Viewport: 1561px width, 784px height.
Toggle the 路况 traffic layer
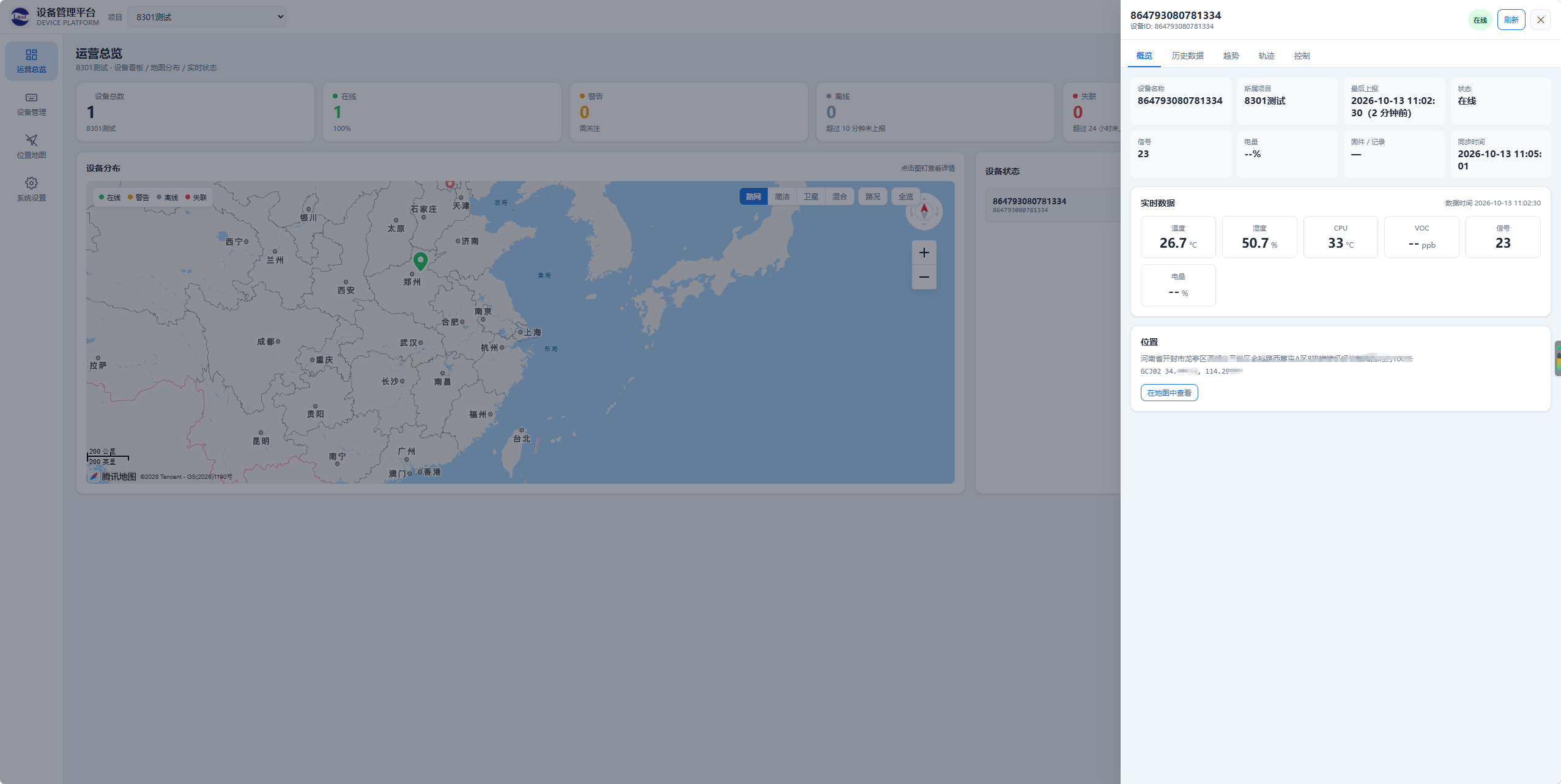pyautogui.click(x=872, y=196)
